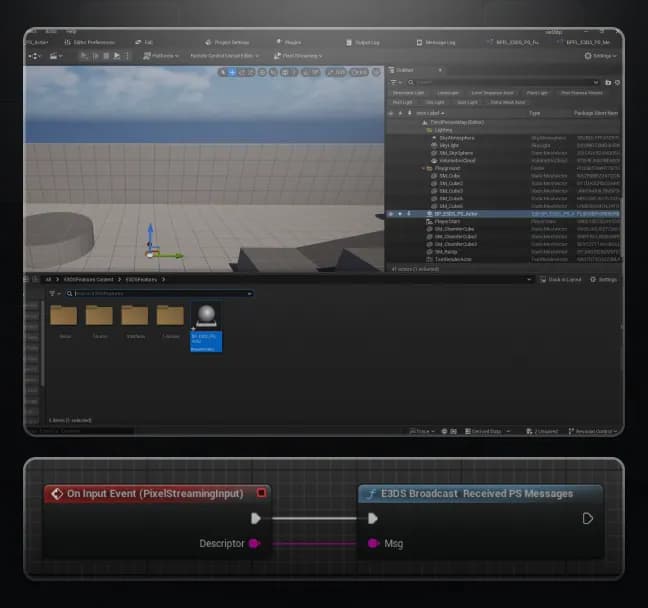Screen dimensions: 648x608
Task: Open the Pixel Streaming dropdown
Action: tap(298, 56)
